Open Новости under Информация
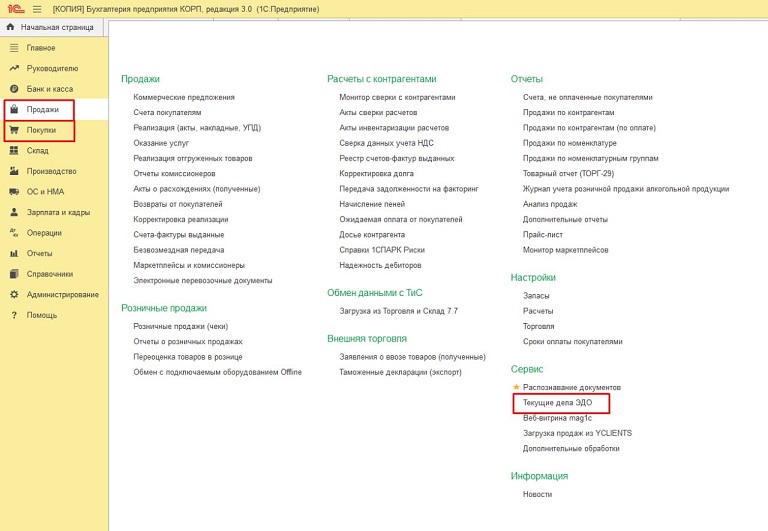 (537, 494)
